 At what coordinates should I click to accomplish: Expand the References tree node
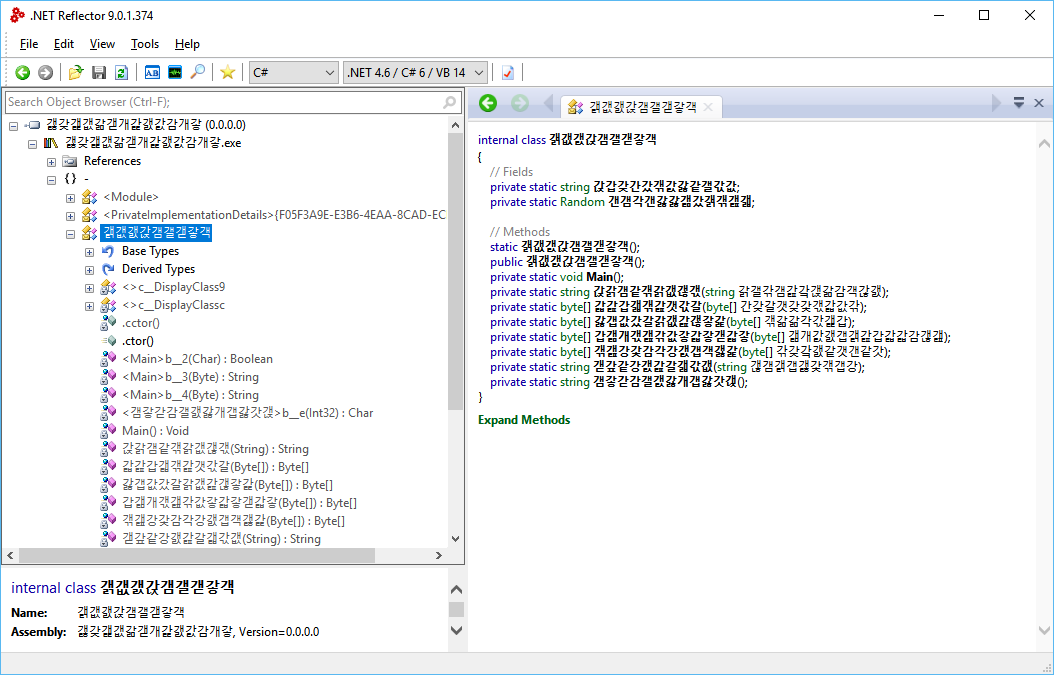52,161
